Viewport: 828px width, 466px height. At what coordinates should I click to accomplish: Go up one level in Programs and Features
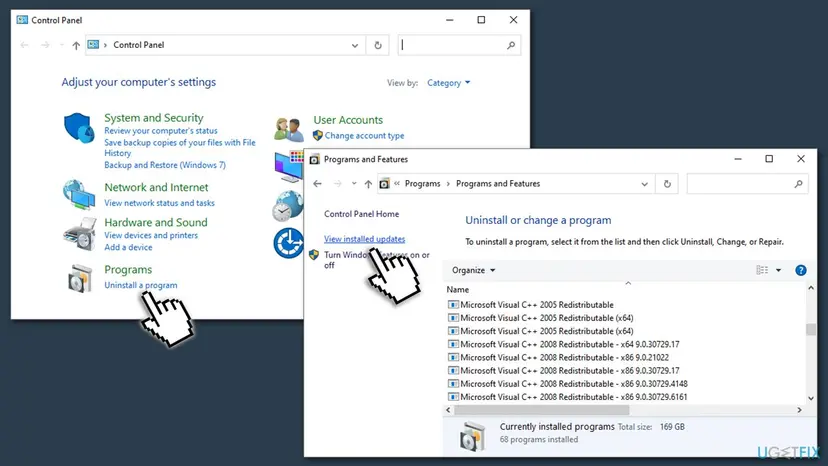click(x=368, y=184)
